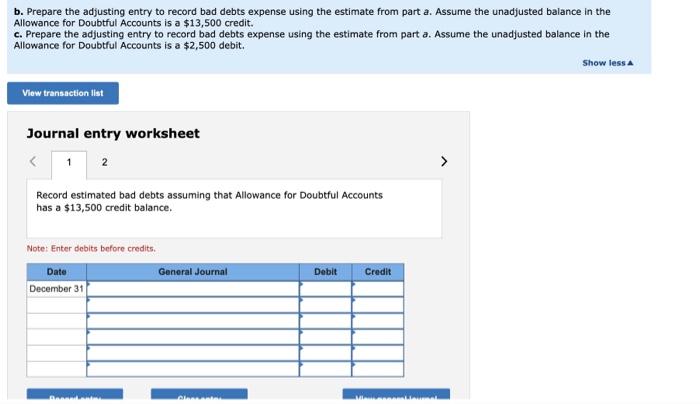Open the third General Journal row dropdown
The width and height of the screenshot is (700, 404).
[x=193, y=321]
